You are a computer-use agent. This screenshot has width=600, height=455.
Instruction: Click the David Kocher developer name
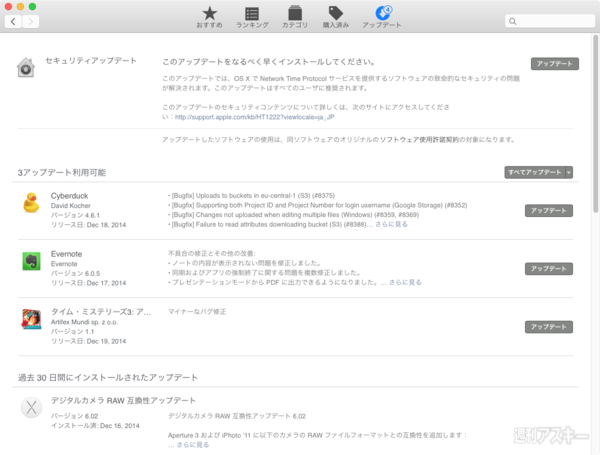70,206
